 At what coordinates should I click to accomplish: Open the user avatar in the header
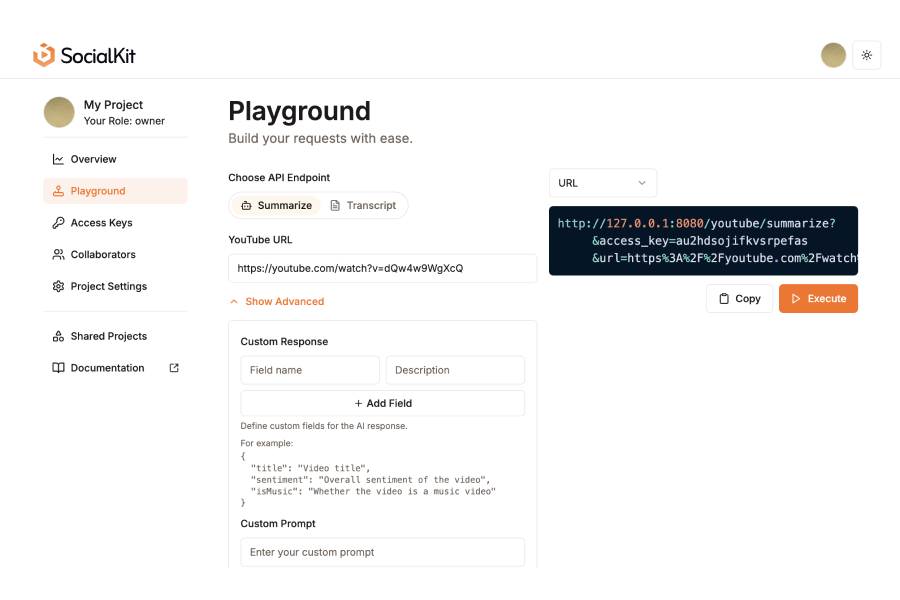pos(833,55)
